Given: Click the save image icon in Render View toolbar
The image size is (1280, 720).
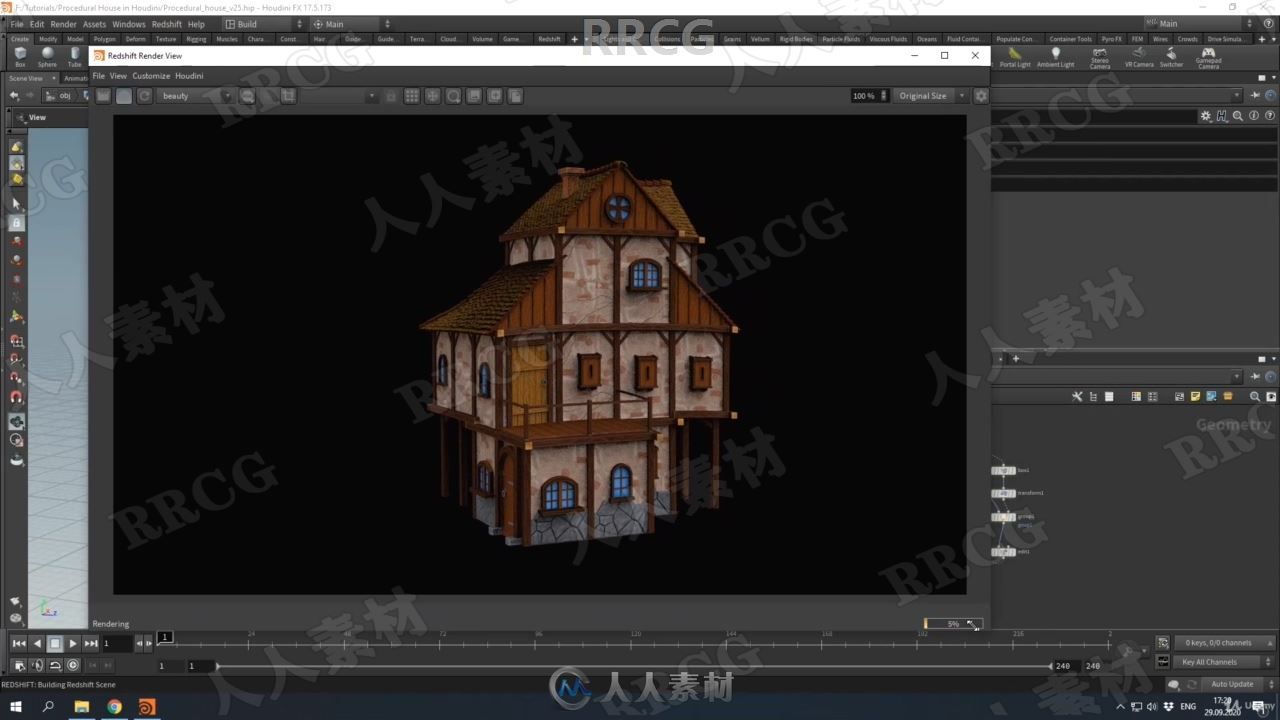Looking at the screenshot, I should tap(474, 96).
